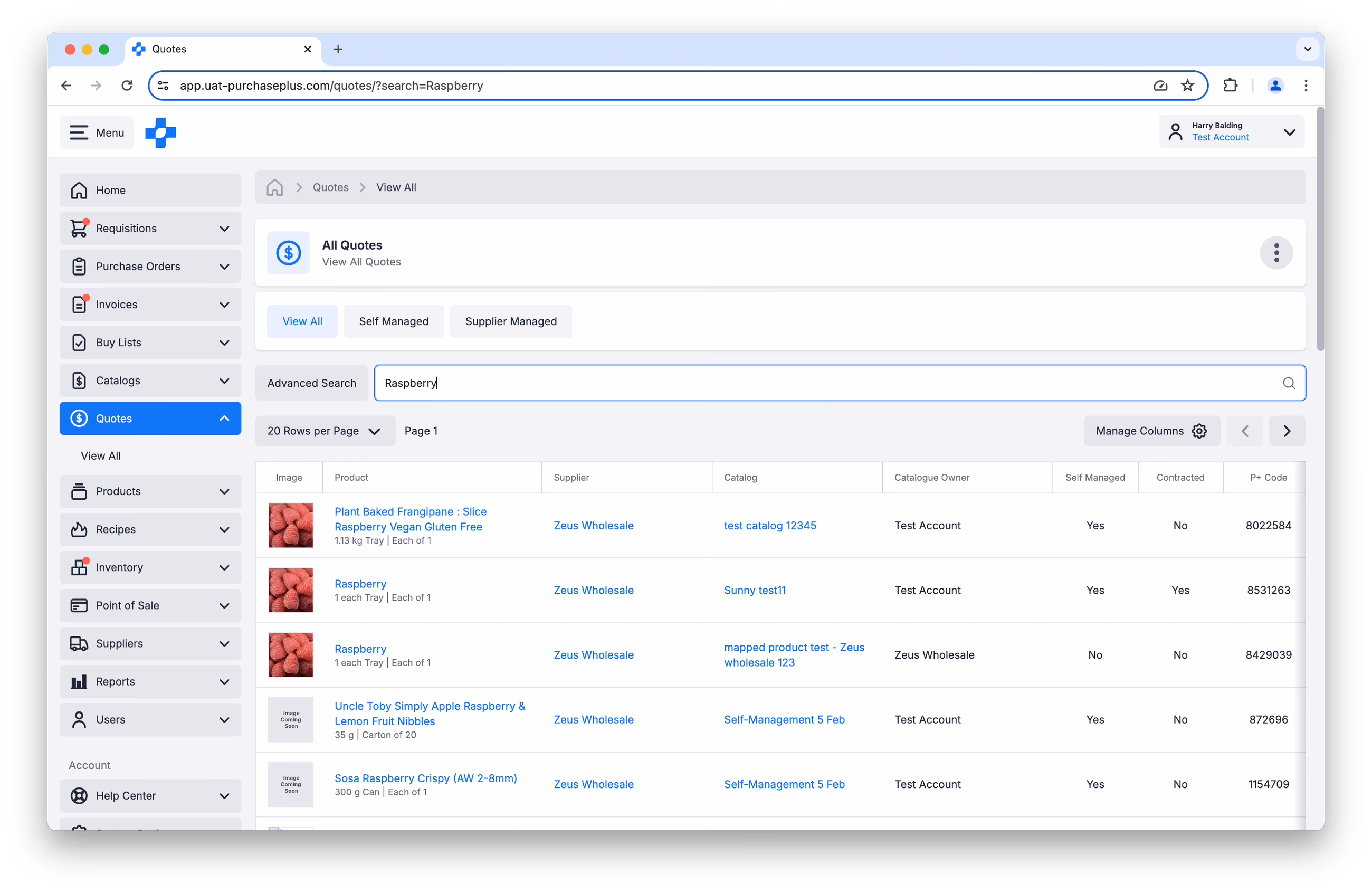Open the 20 Rows per Page dropdown
Viewport: 1372px width, 893px height.
point(325,431)
